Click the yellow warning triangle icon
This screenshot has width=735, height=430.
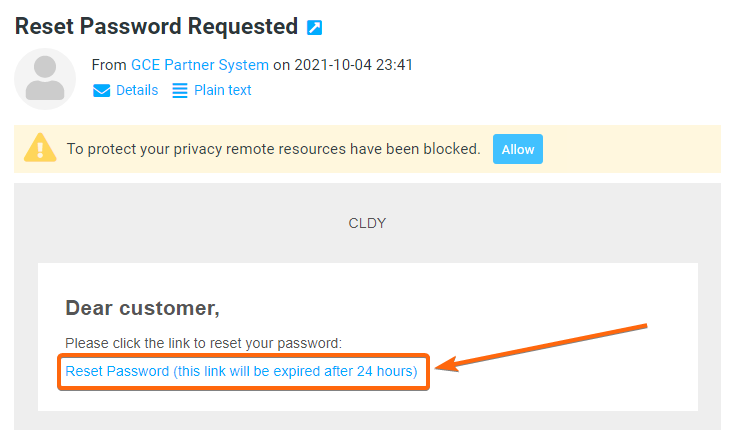[40, 148]
